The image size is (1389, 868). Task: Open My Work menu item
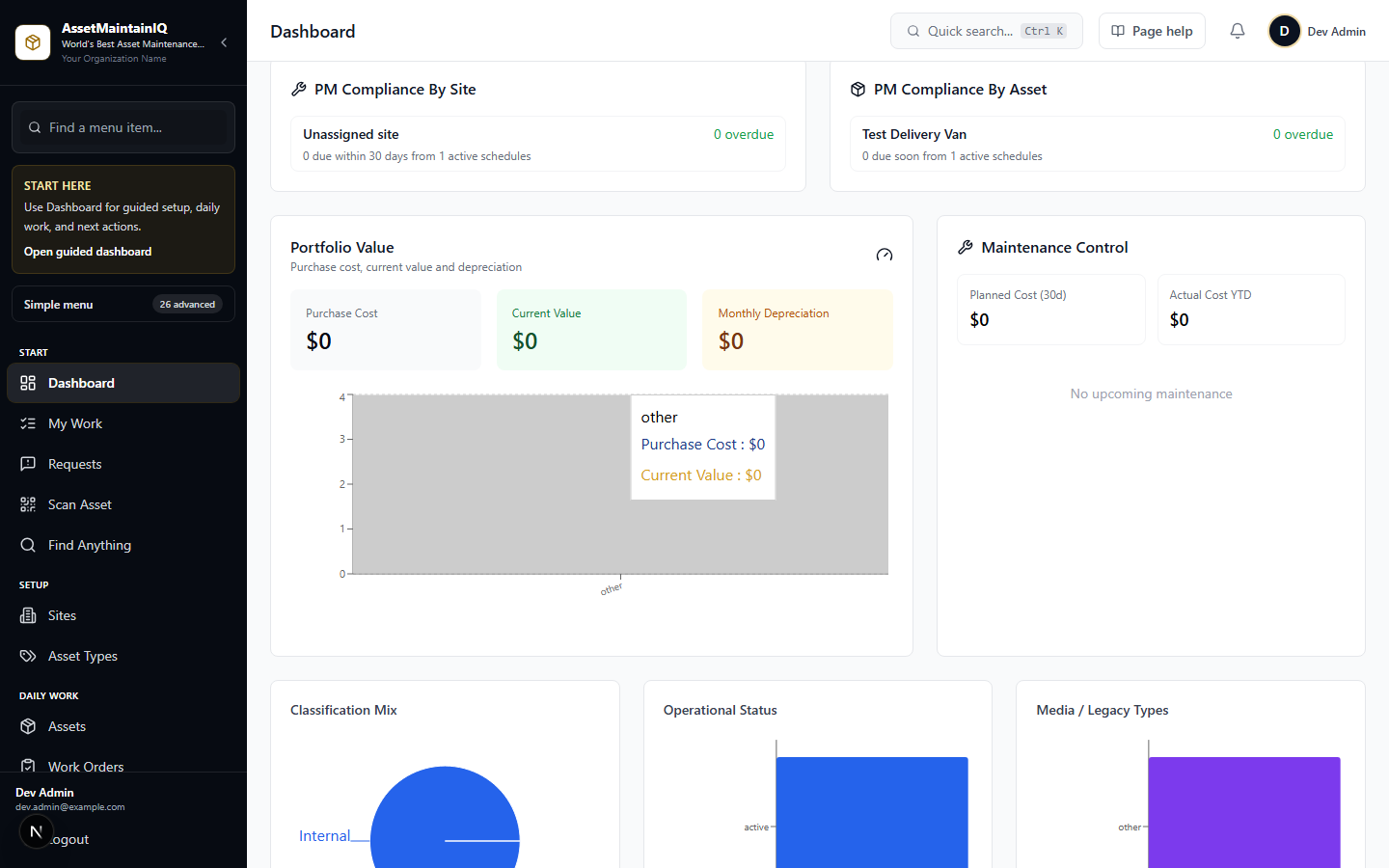point(123,423)
